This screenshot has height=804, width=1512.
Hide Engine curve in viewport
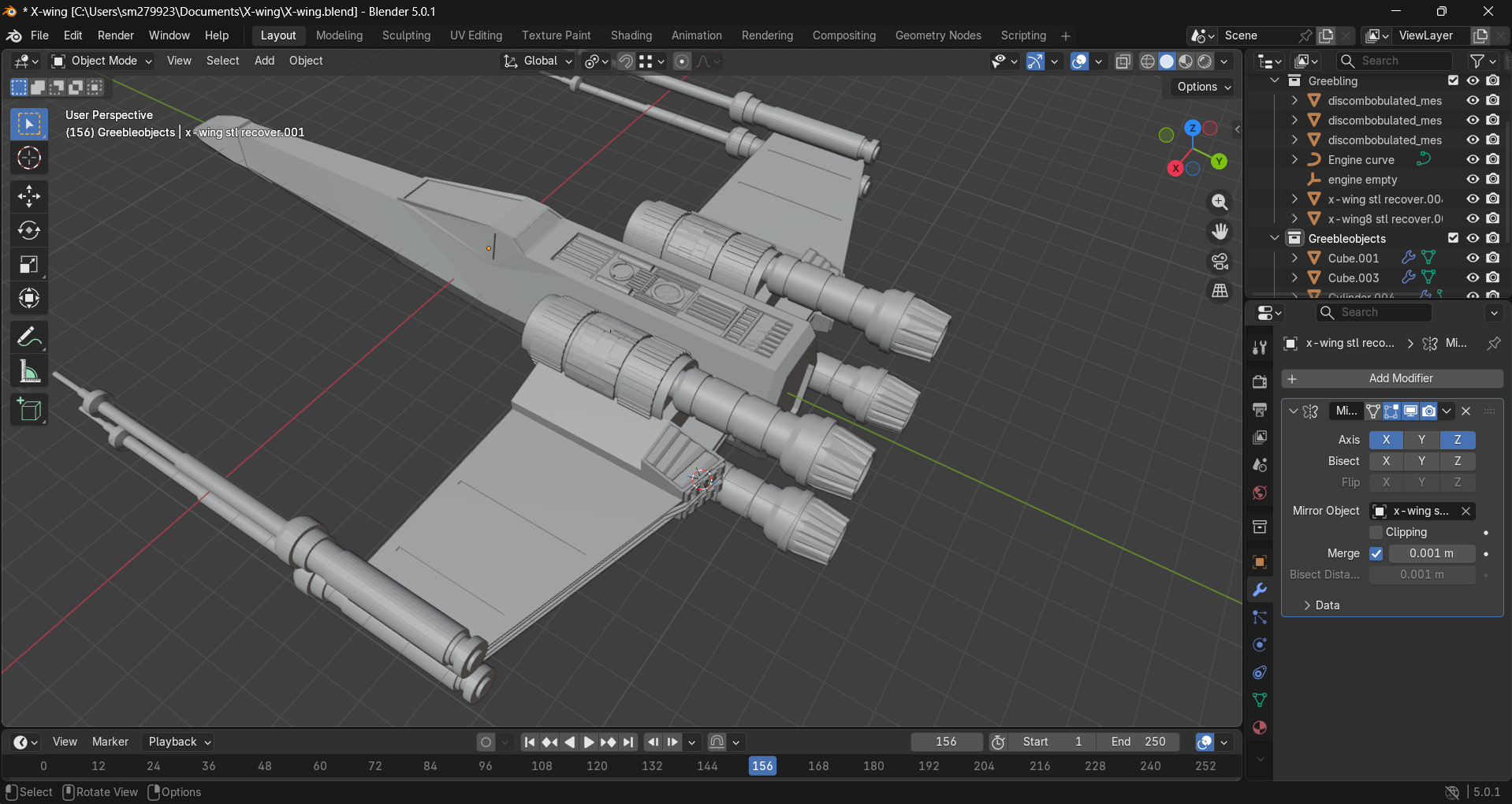pyautogui.click(x=1473, y=159)
